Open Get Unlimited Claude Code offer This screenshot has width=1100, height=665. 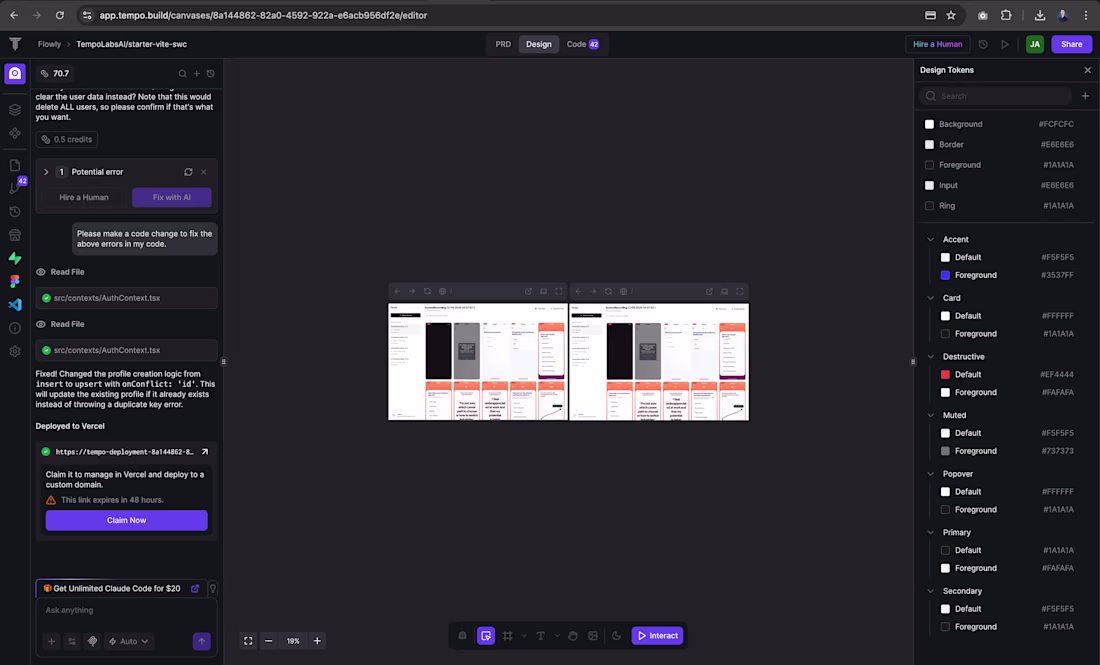(121, 589)
